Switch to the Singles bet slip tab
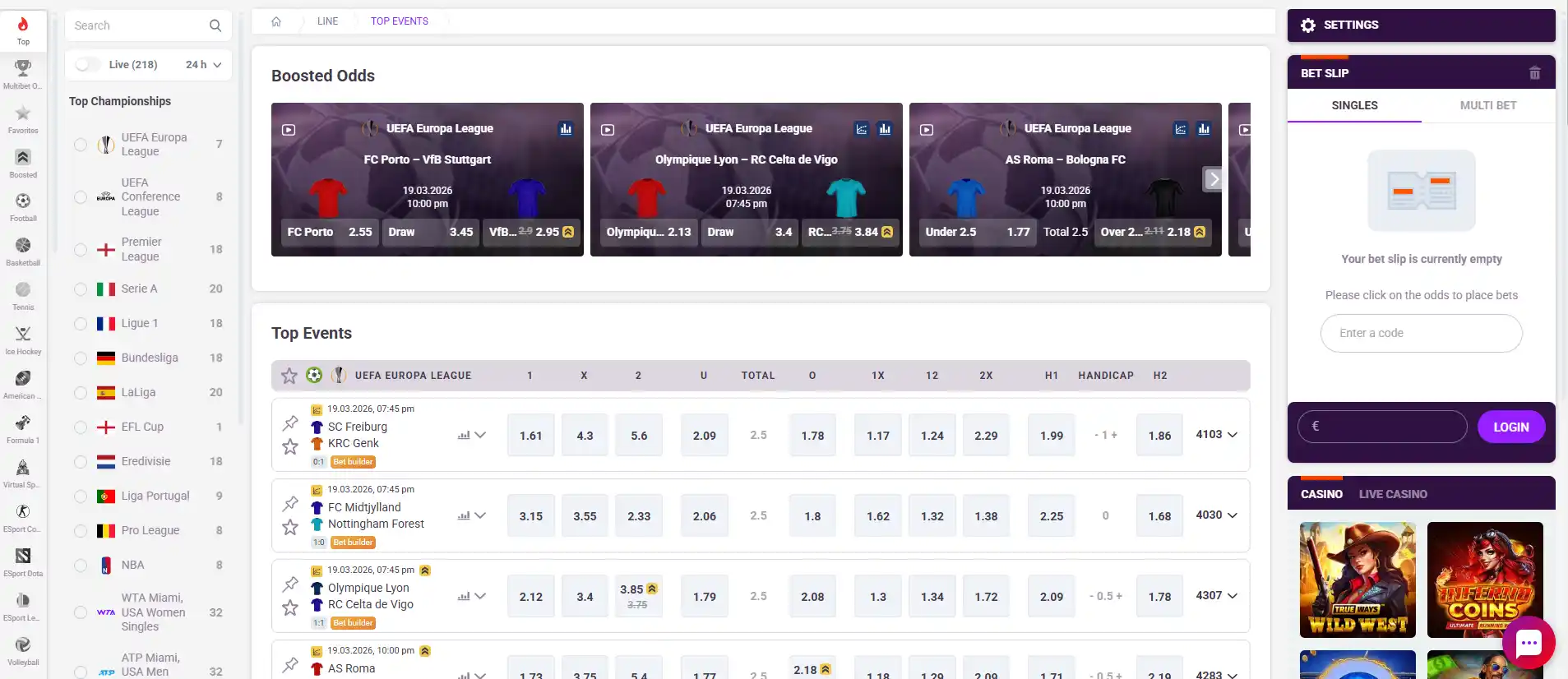 [1354, 105]
